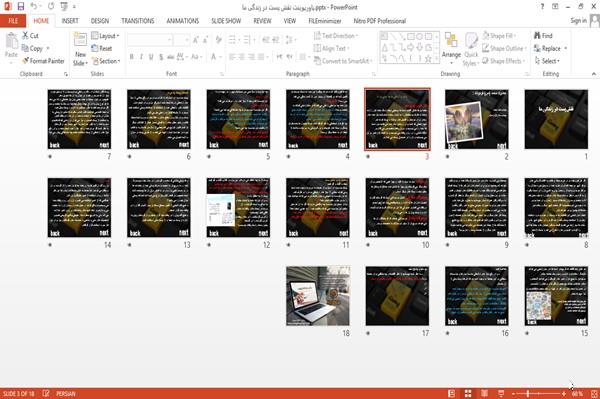The height and width of the screenshot is (399, 600).
Task: Click the zoom slider track
Action: tap(539, 393)
